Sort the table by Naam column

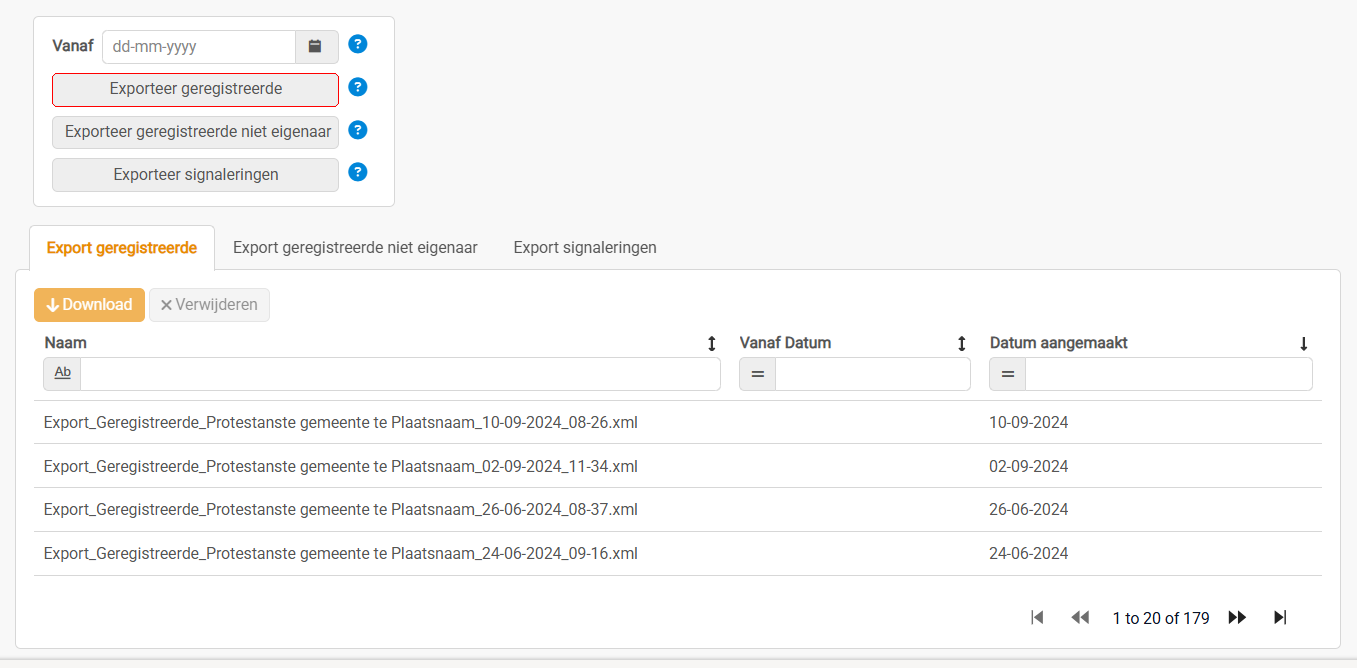pos(711,343)
